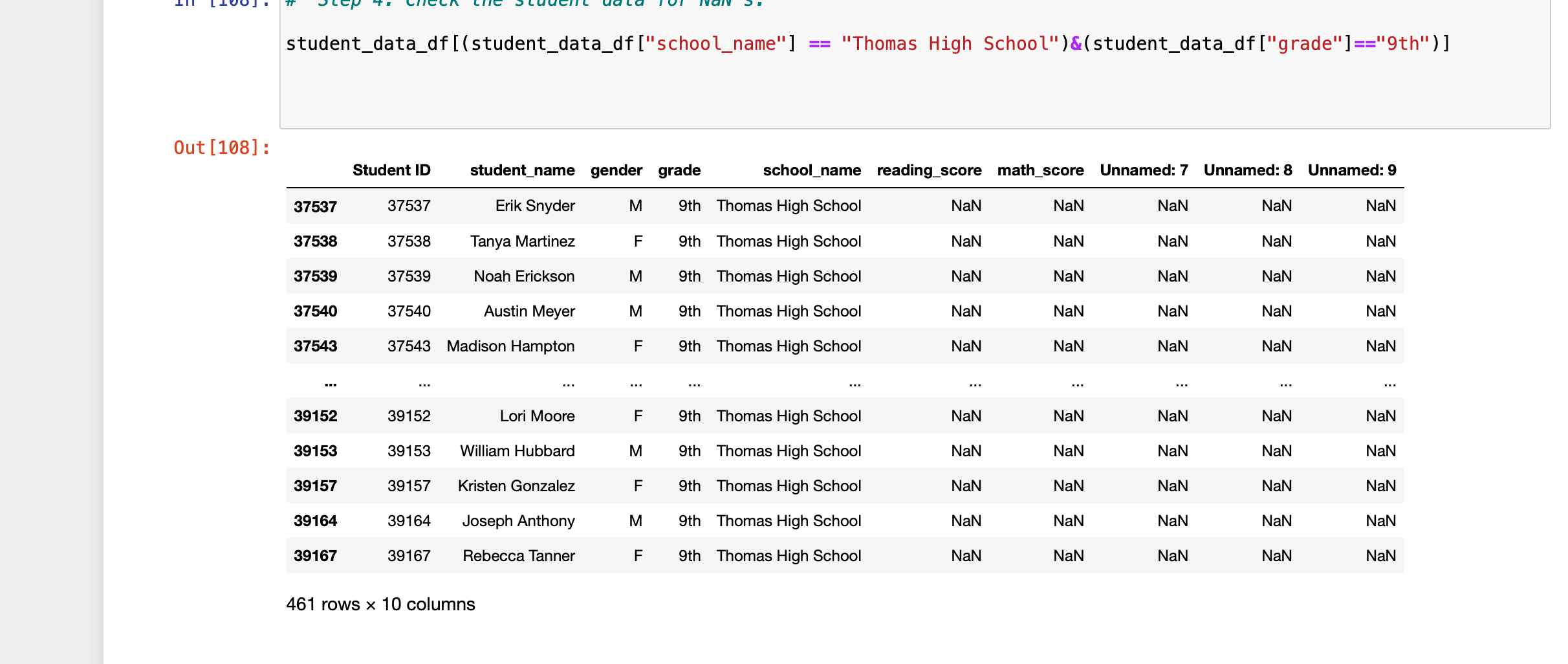Click the name Austin Meyer
Image resolution: width=1568 pixels, height=664 pixels.
pos(529,311)
